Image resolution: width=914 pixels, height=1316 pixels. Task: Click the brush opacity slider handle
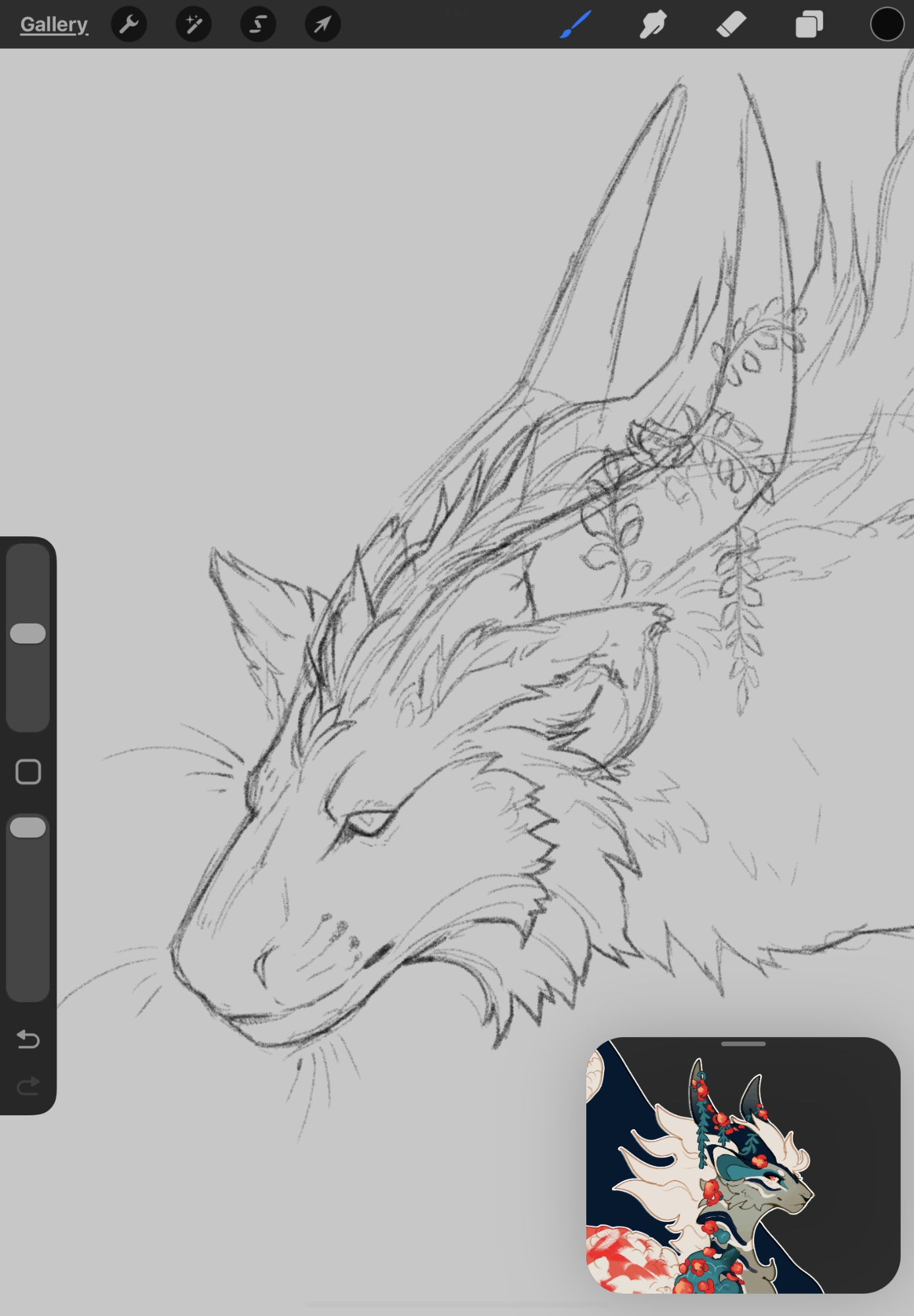[28, 827]
